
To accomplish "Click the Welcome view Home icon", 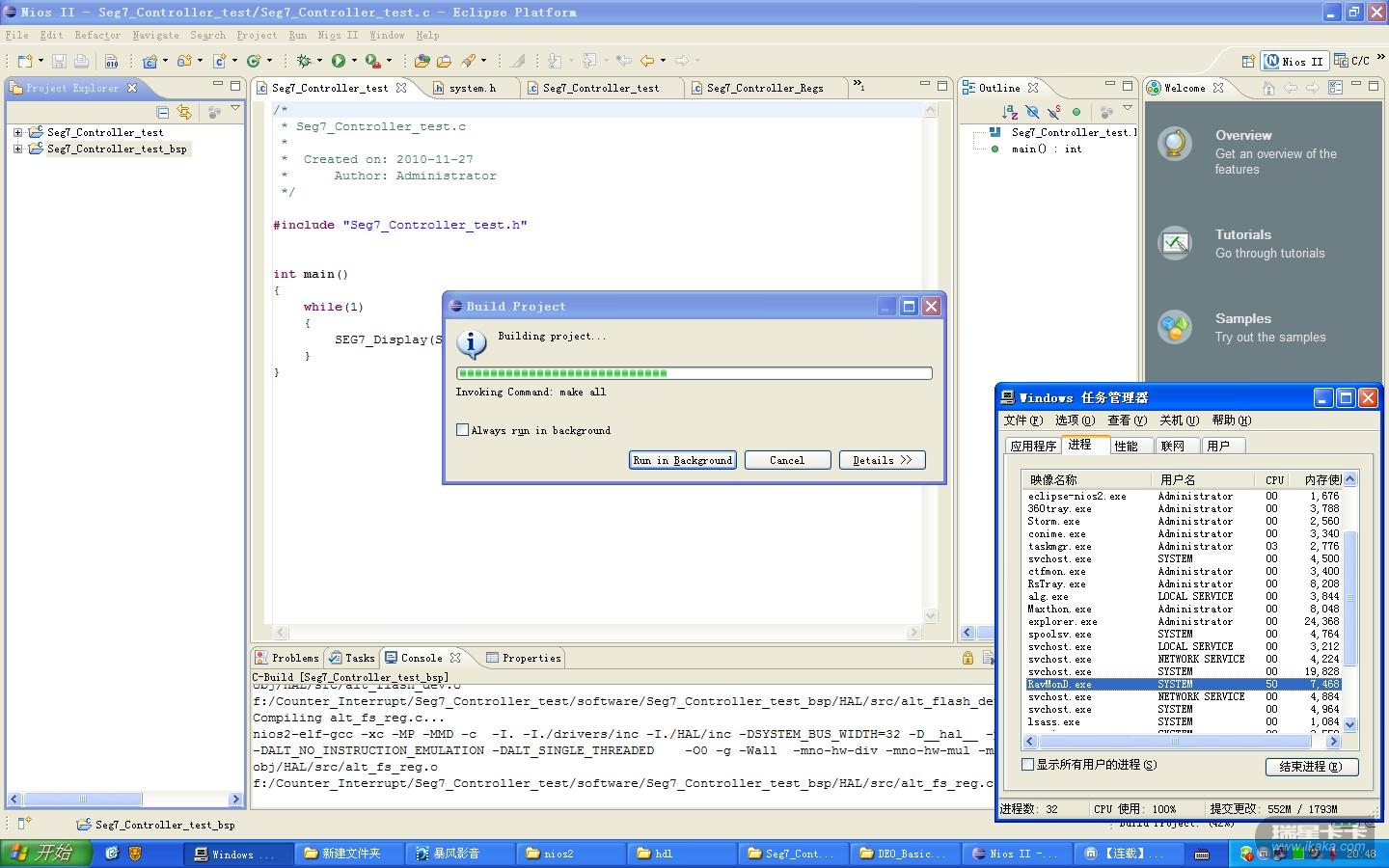I will 1268,88.
